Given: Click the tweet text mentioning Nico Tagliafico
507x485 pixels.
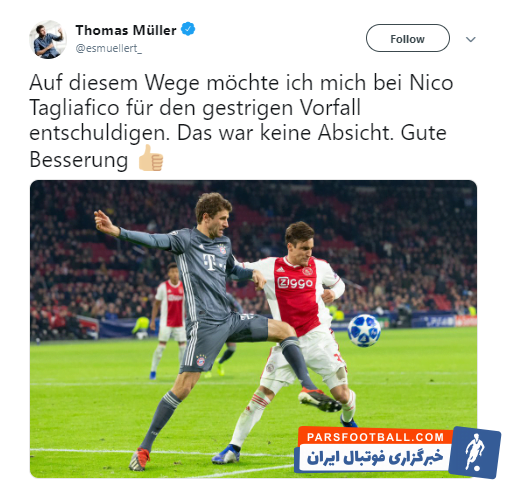Looking at the screenshot, I should pyautogui.click(x=241, y=120).
